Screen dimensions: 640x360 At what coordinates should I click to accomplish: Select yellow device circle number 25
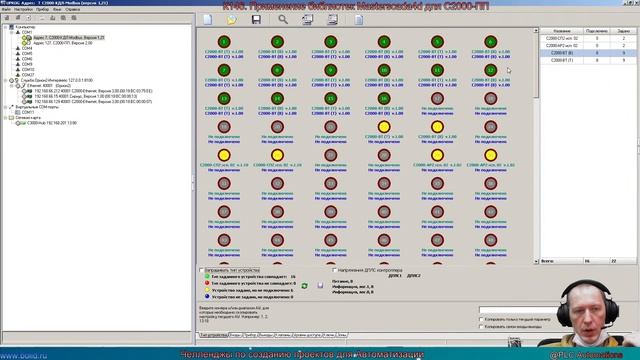pos(224,155)
